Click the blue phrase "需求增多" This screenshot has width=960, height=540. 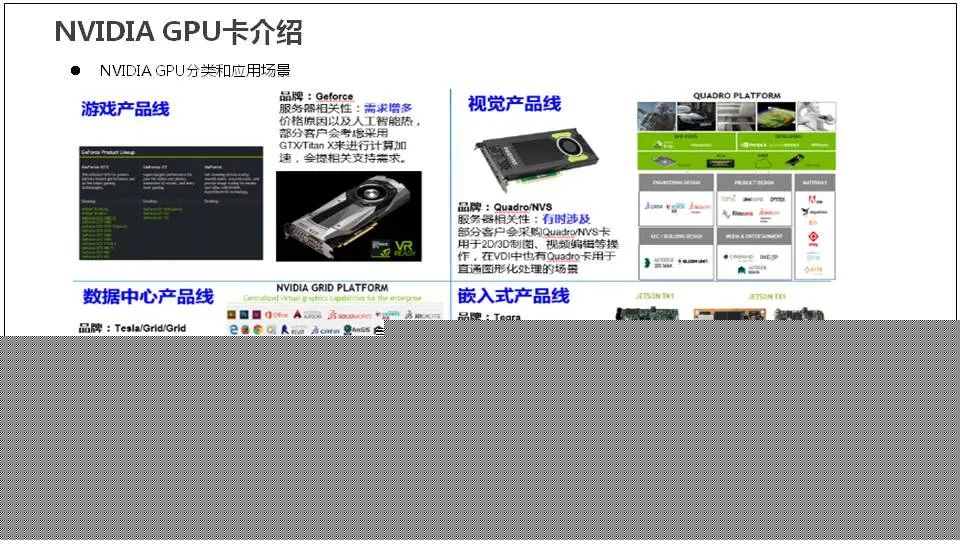388,108
